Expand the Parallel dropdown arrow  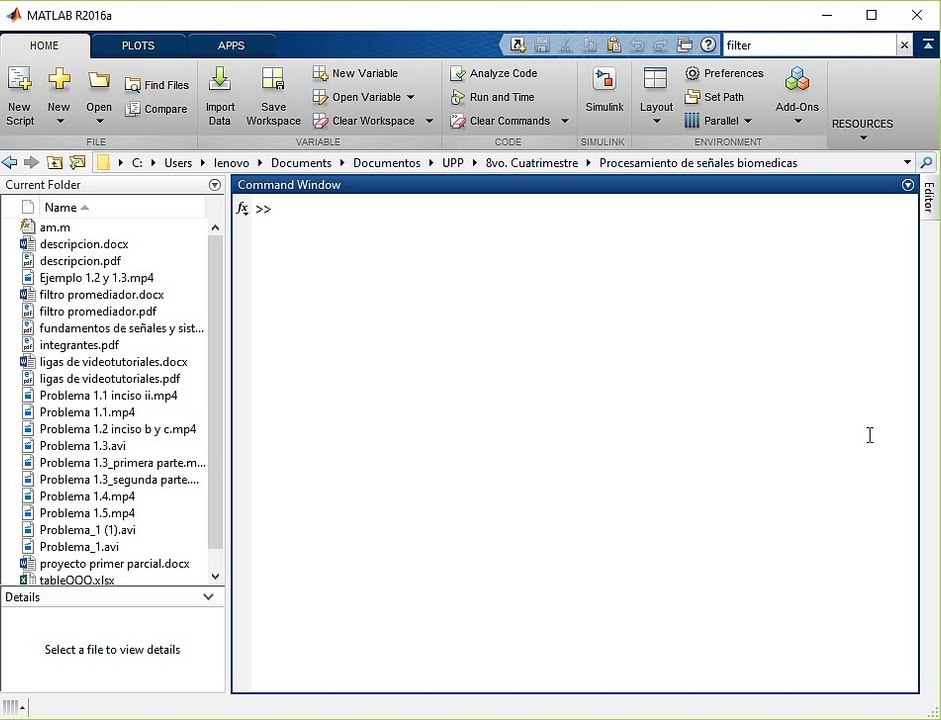tap(748, 121)
